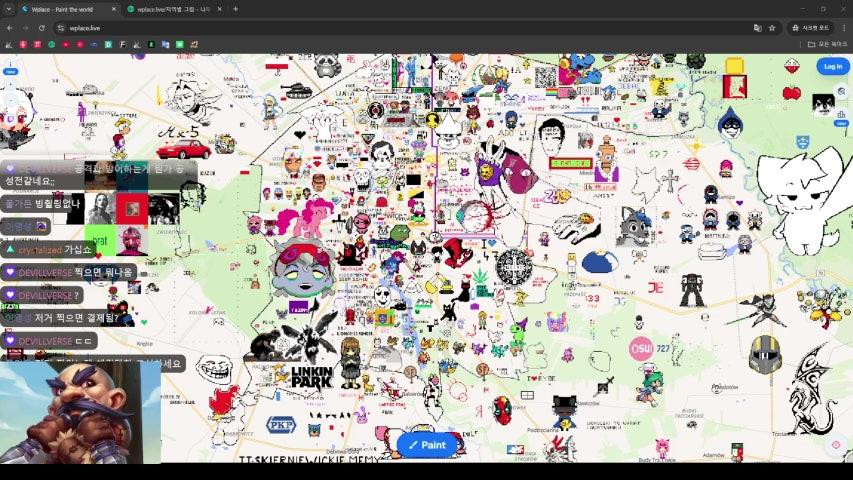Open the F bookmark icon
Screen dimensions: 853x480
coord(122,45)
